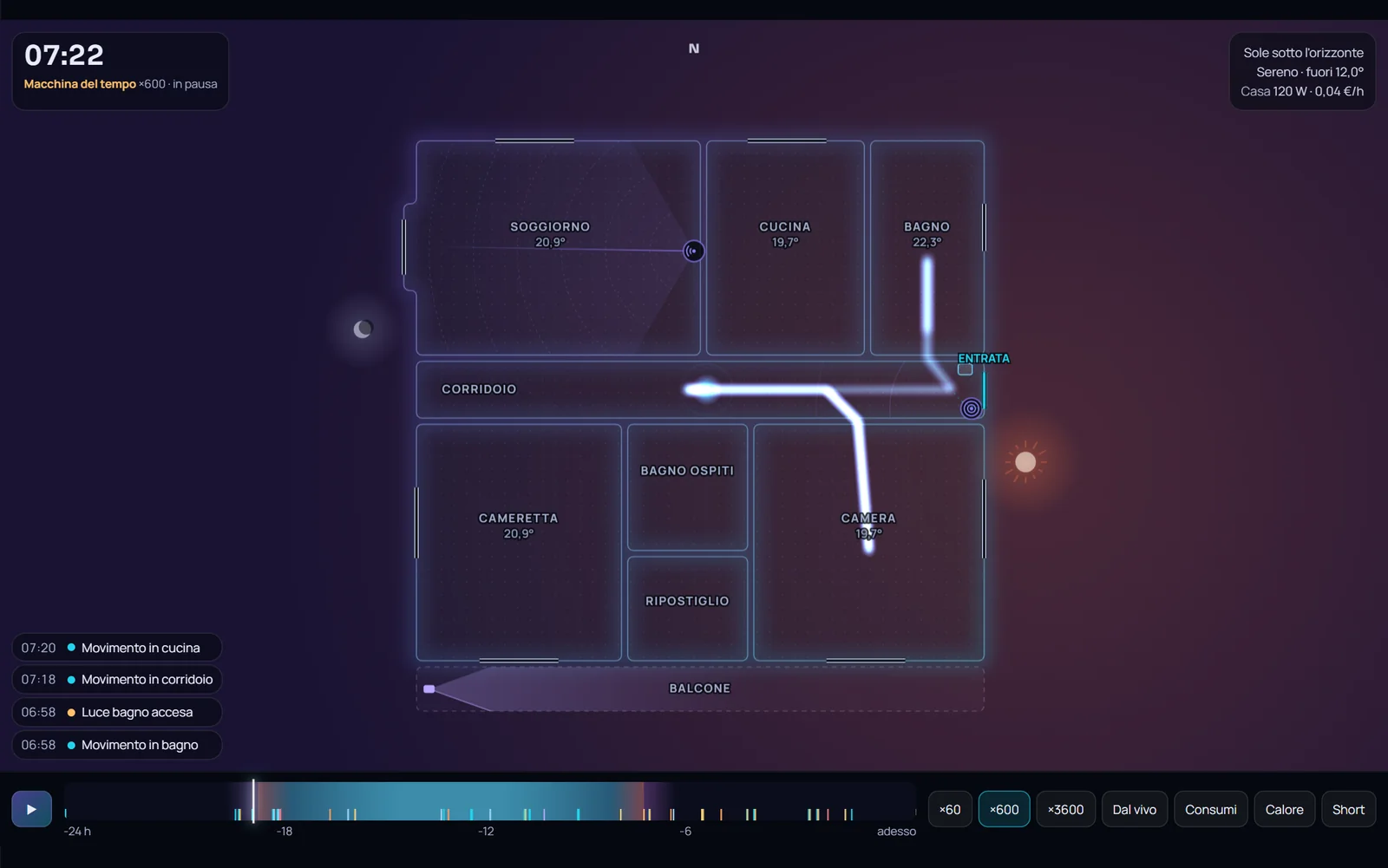The height and width of the screenshot is (868, 1388).
Task: Click the -18 timeline tick label
Action: [x=285, y=832]
